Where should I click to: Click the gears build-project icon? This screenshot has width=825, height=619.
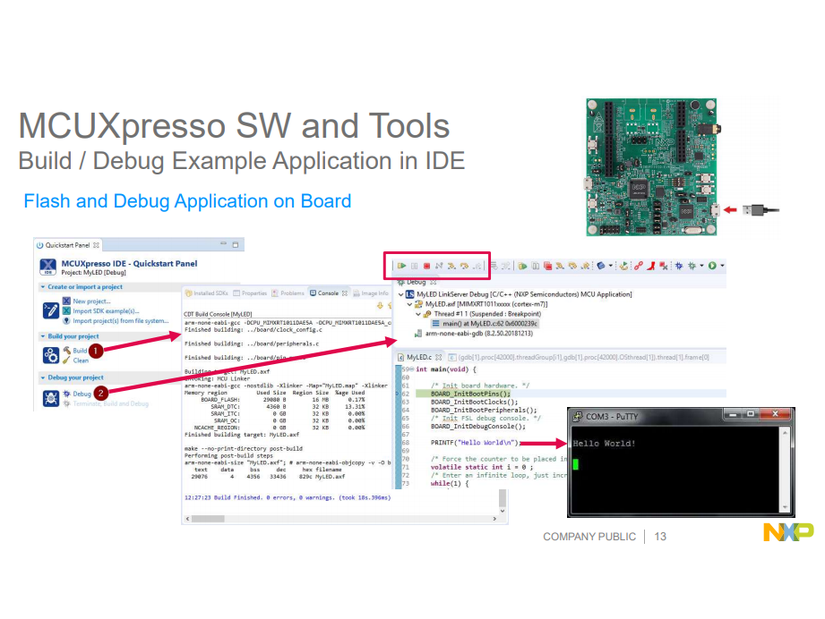[x=51, y=355]
